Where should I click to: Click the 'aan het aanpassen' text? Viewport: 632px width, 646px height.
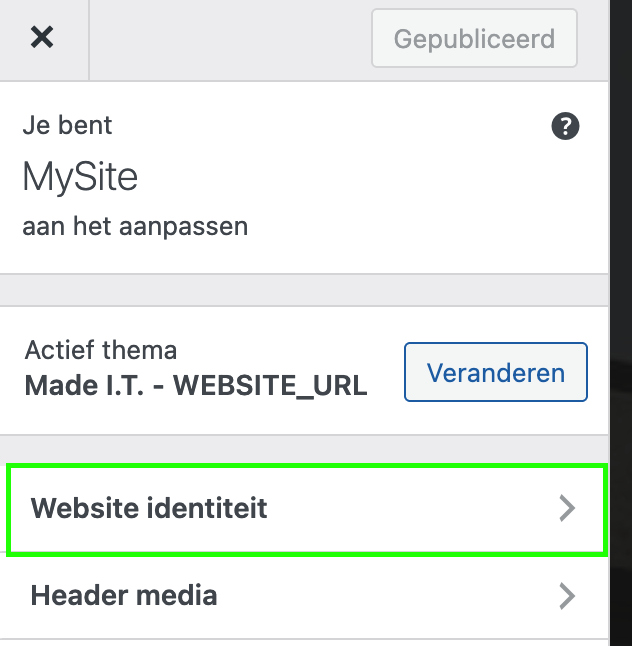pyautogui.click(x=135, y=227)
